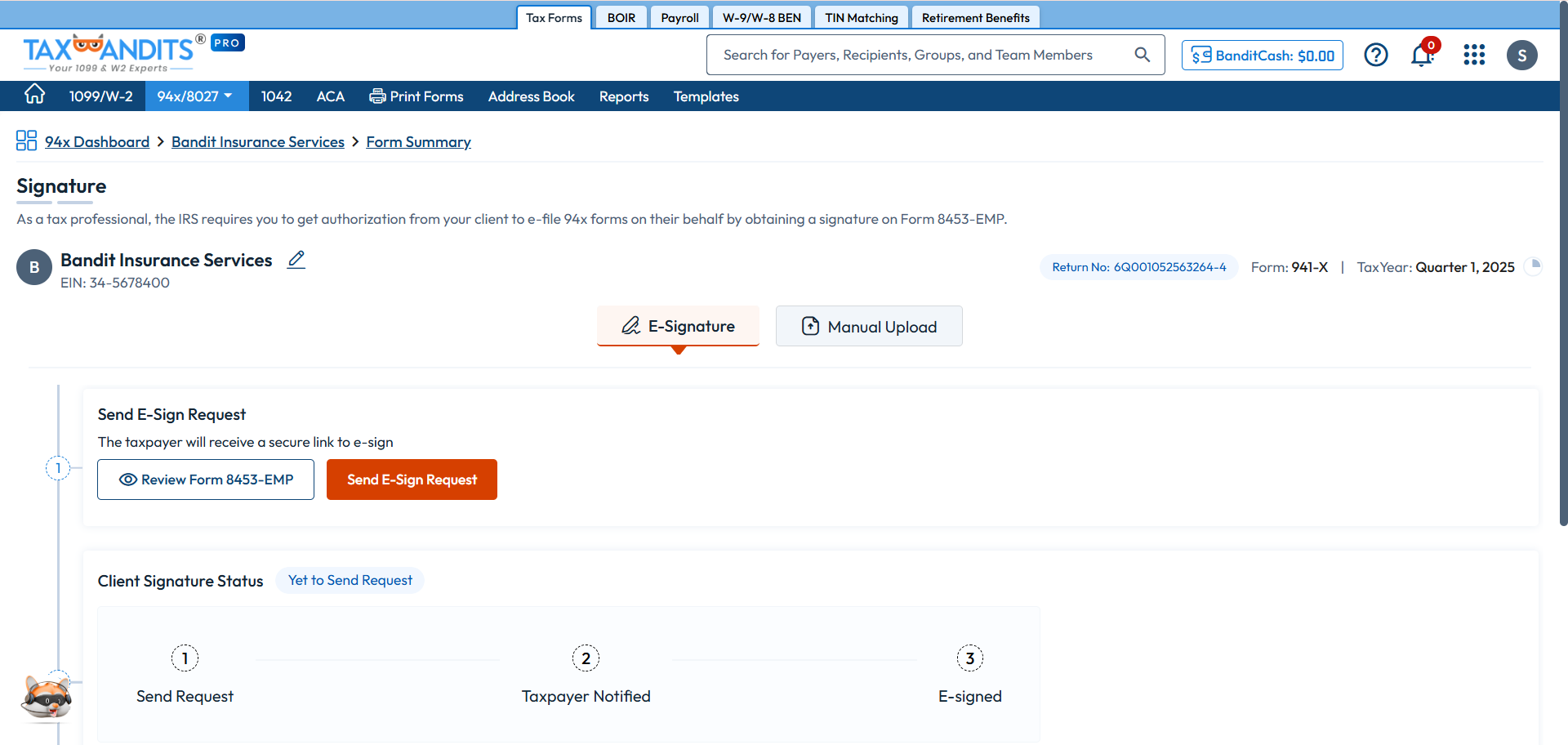Viewport: 1568px width, 745px height.
Task: Click the 94x Dashboard grid icon
Action: pyautogui.click(x=26, y=141)
